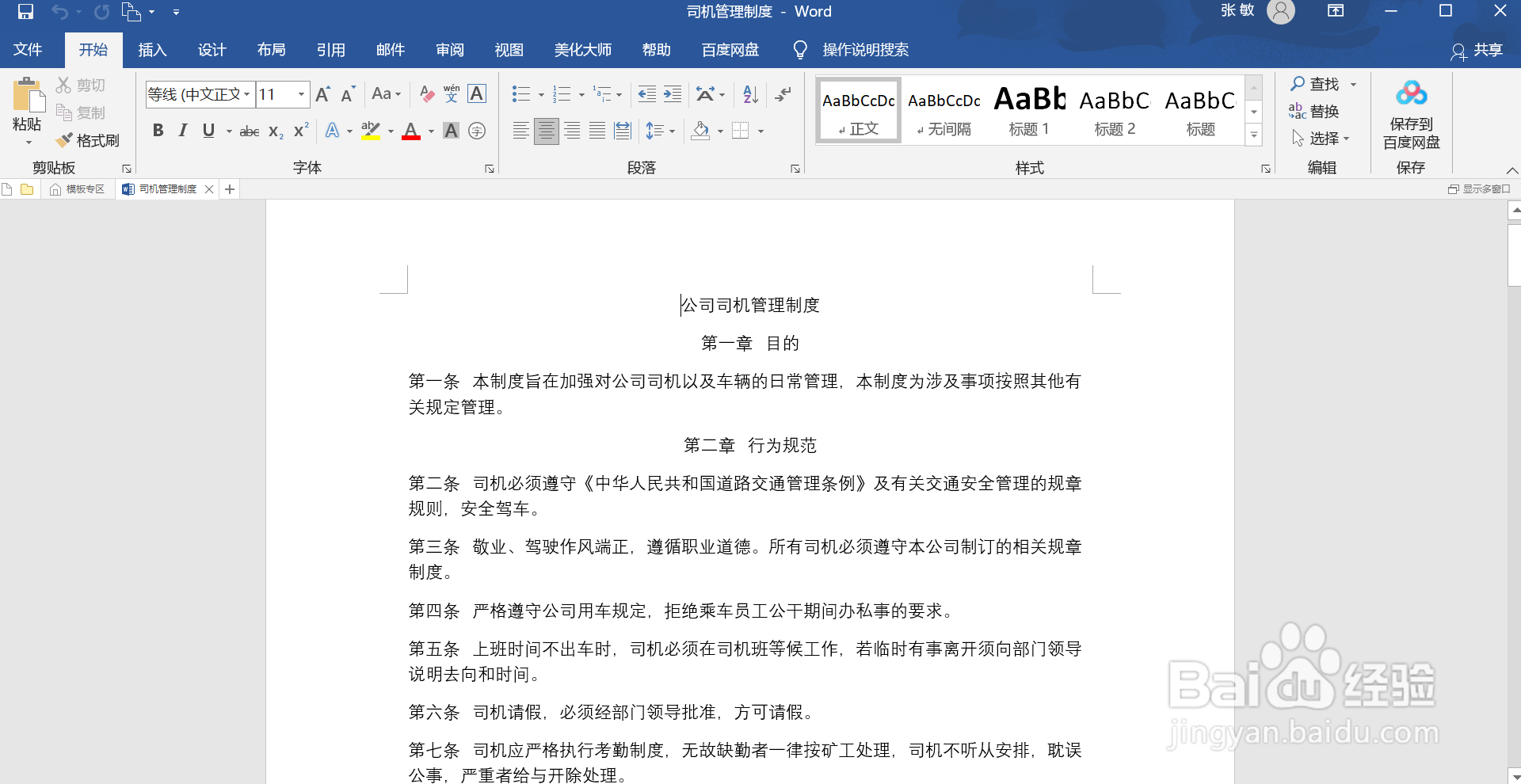Toggle bold formatting

158,130
